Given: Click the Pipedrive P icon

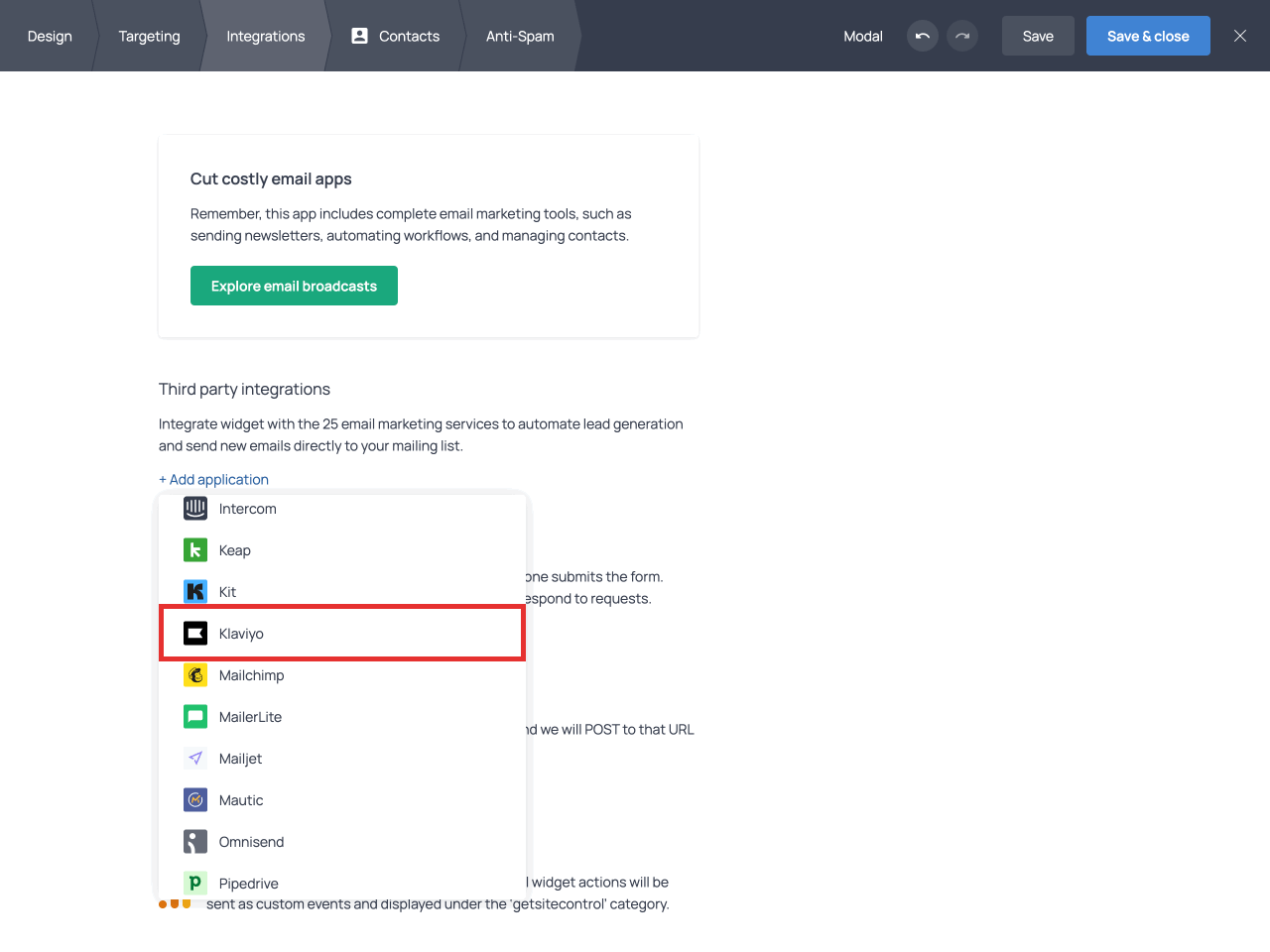Looking at the screenshot, I should (x=195, y=883).
